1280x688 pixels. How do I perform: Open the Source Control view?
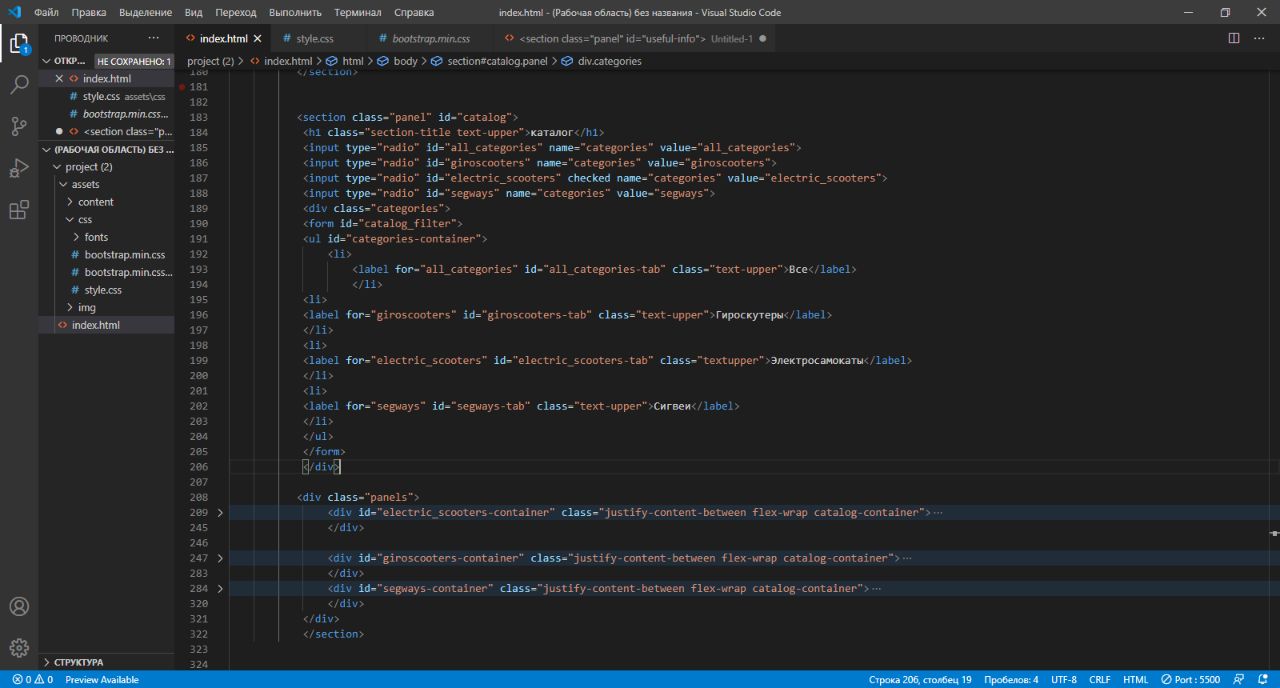pyautogui.click(x=19, y=127)
